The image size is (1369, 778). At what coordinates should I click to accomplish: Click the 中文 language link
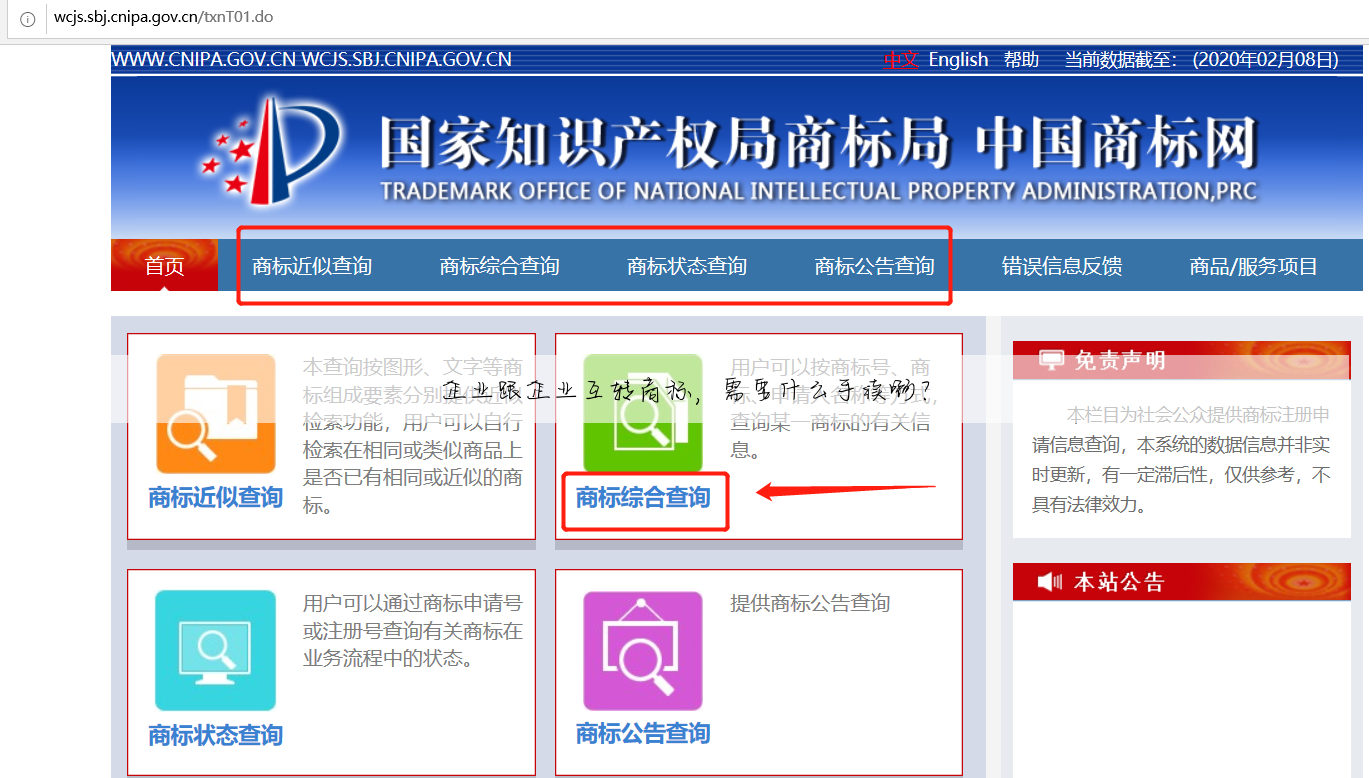tap(899, 59)
